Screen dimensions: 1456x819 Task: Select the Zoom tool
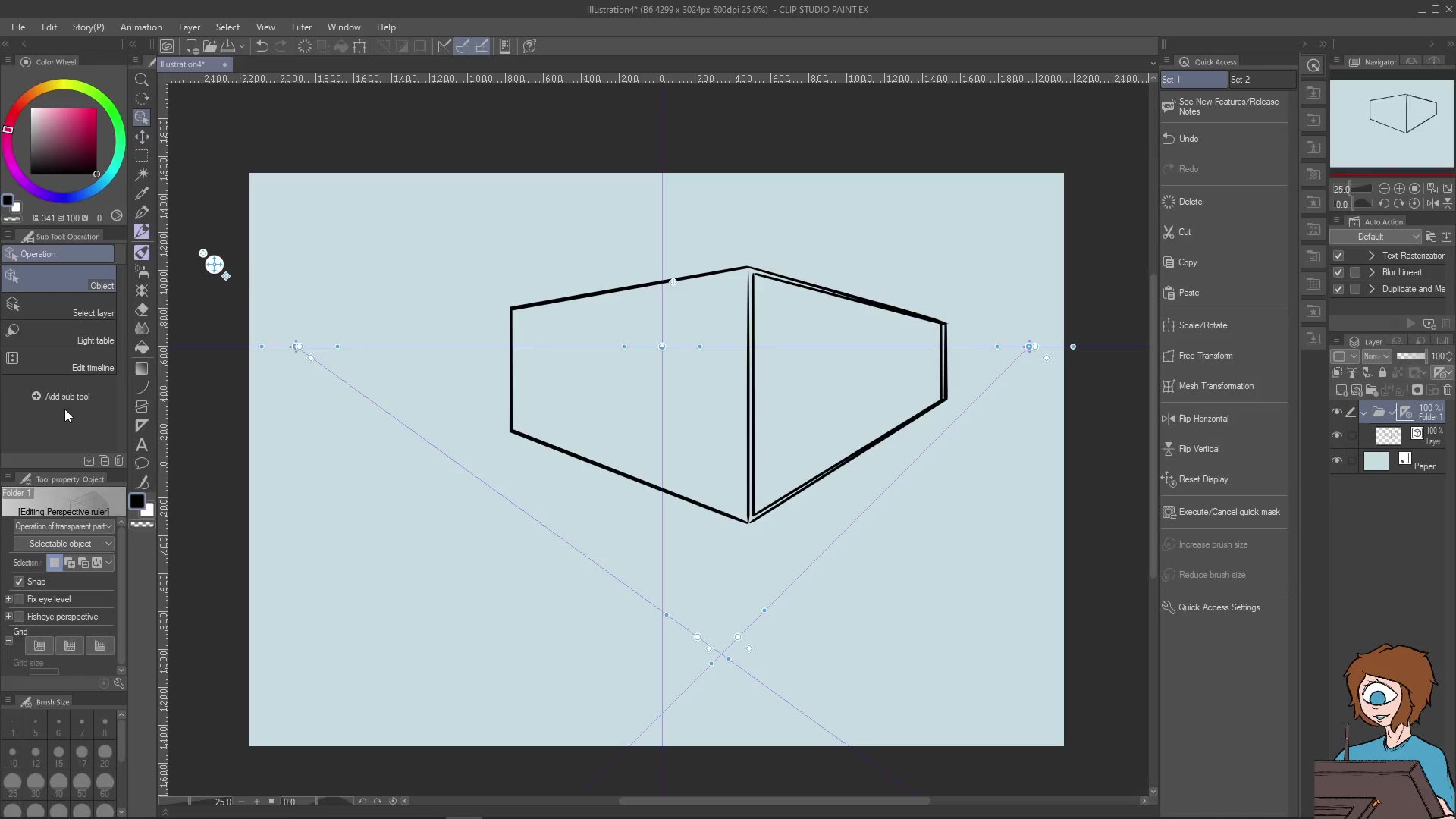(x=142, y=80)
